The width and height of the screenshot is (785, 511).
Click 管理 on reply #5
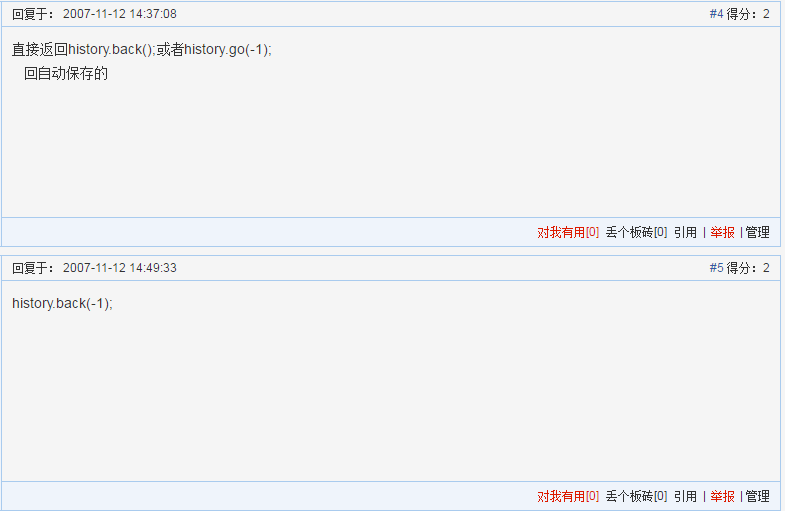(757, 496)
